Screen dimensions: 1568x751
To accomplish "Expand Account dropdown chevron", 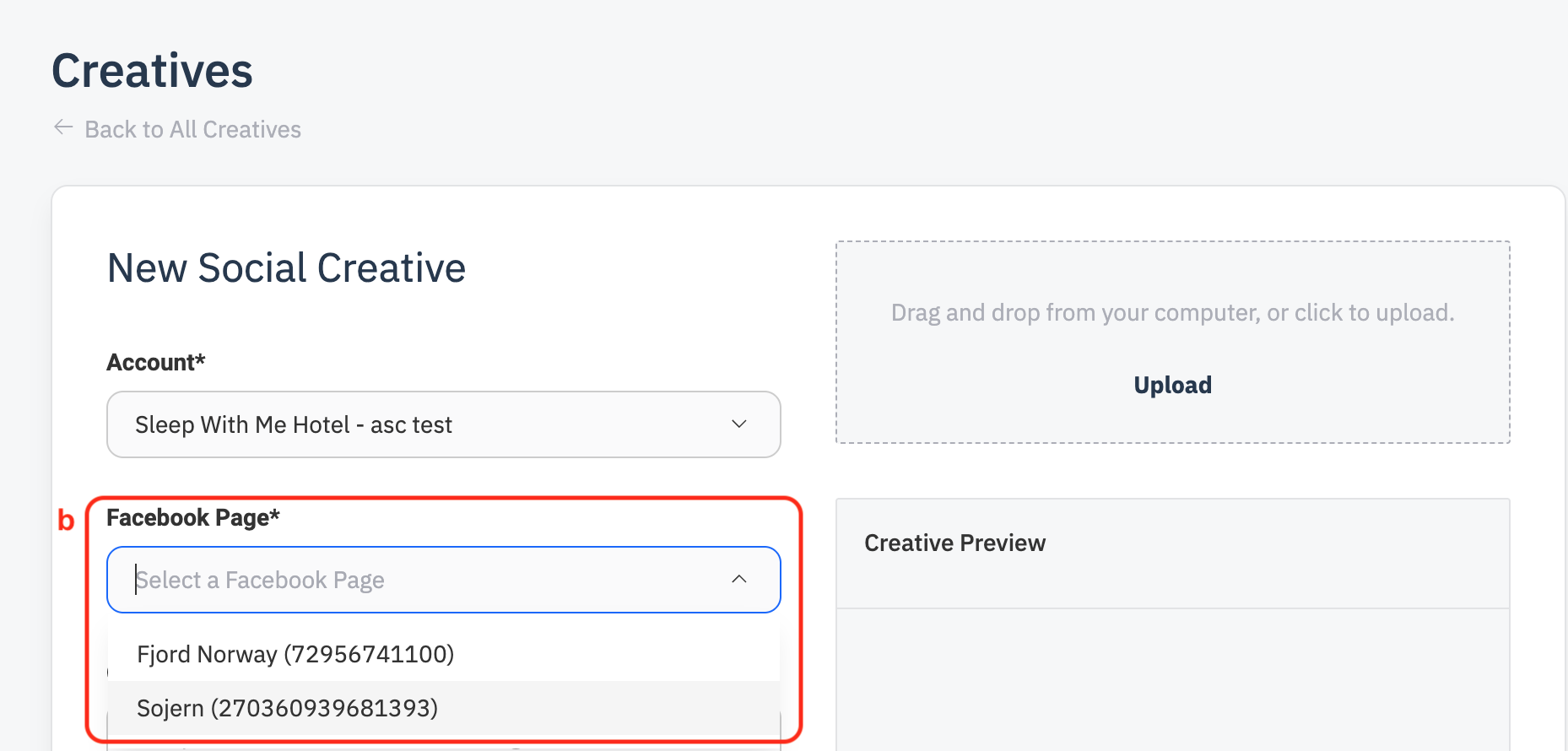I will (739, 424).
